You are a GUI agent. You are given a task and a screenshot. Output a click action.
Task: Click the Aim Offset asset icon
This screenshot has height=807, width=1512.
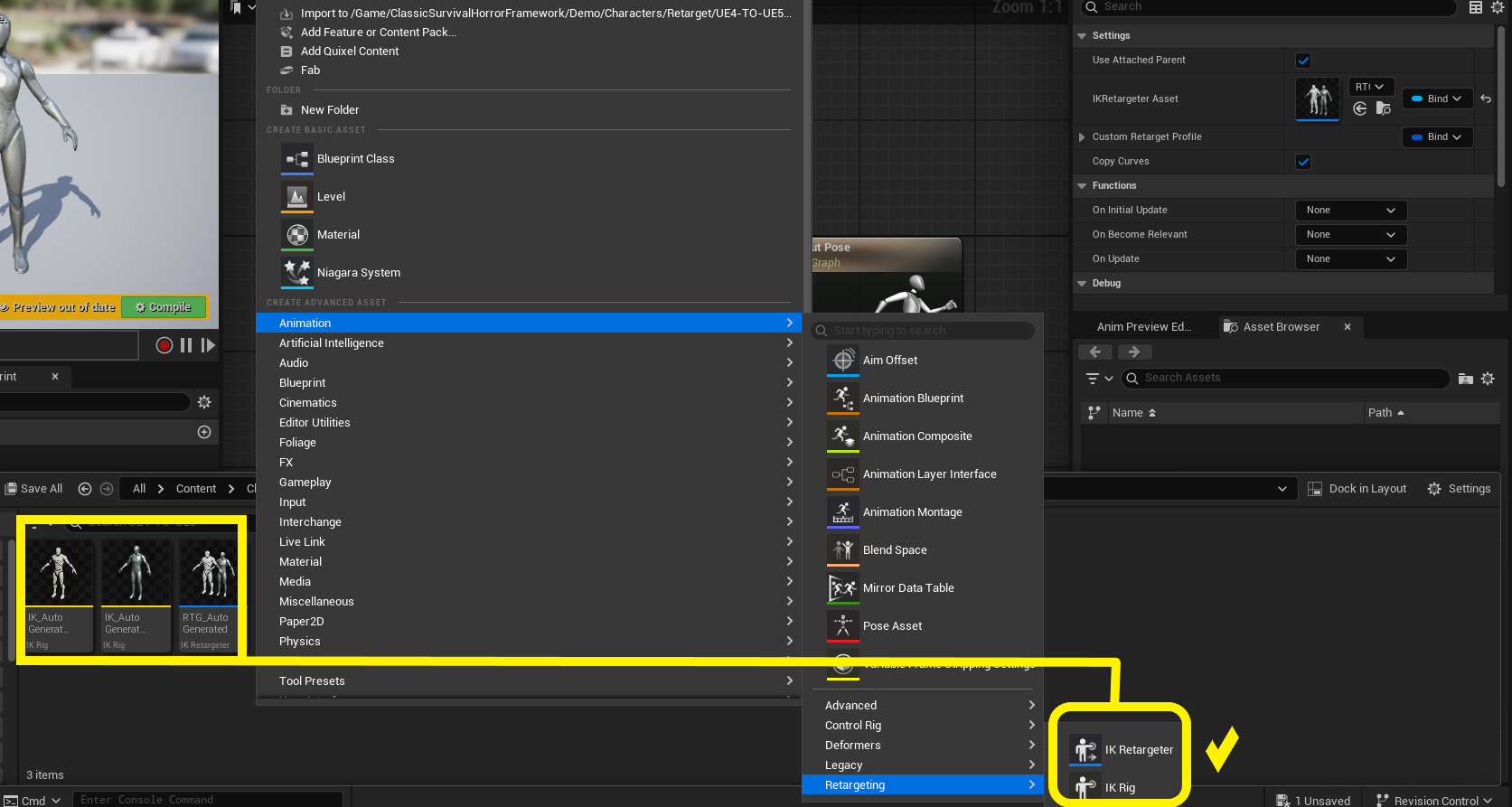tap(842, 361)
